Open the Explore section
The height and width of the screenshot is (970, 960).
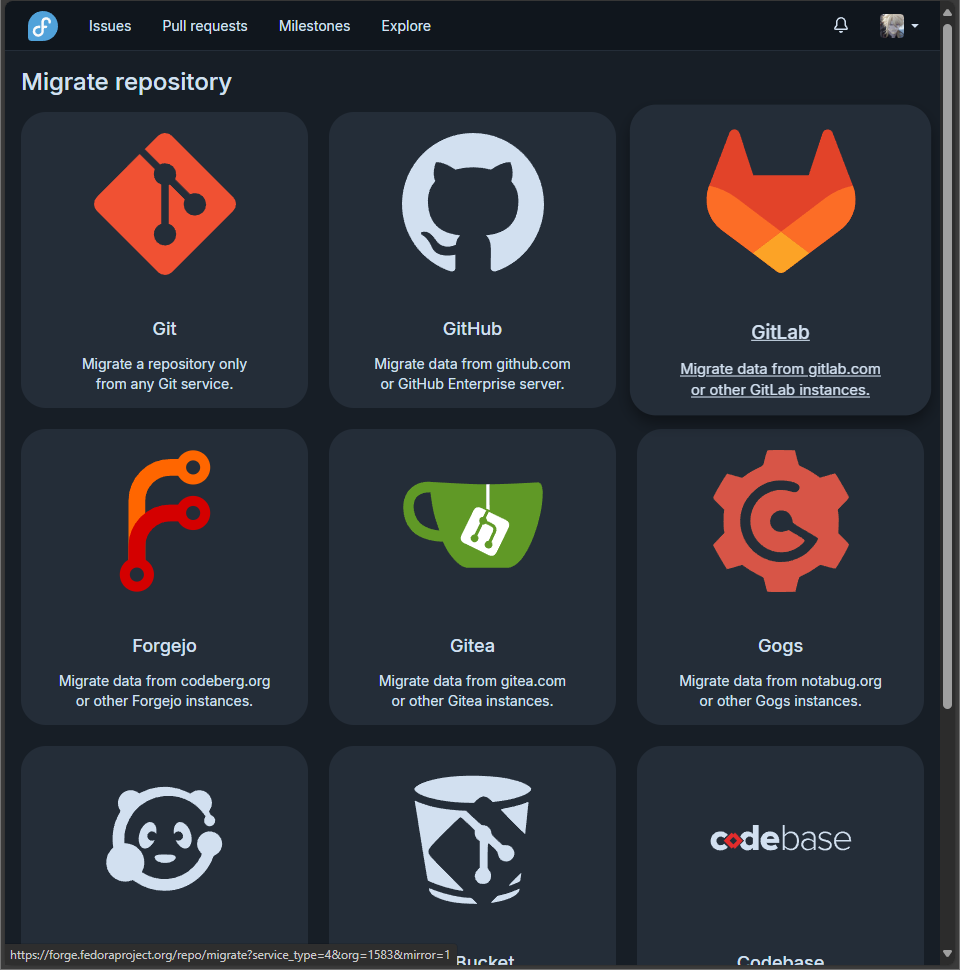click(x=405, y=26)
